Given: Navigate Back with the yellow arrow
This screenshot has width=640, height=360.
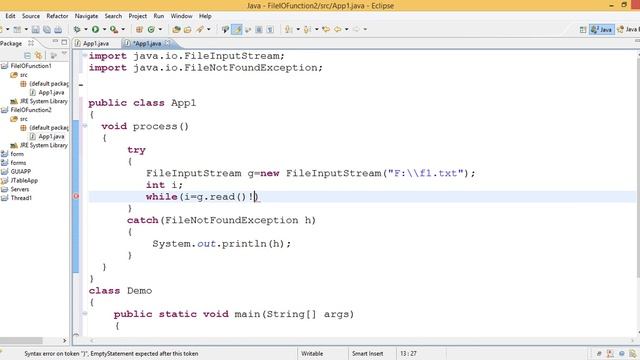Looking at the screenshot, I should click(338, 29).
